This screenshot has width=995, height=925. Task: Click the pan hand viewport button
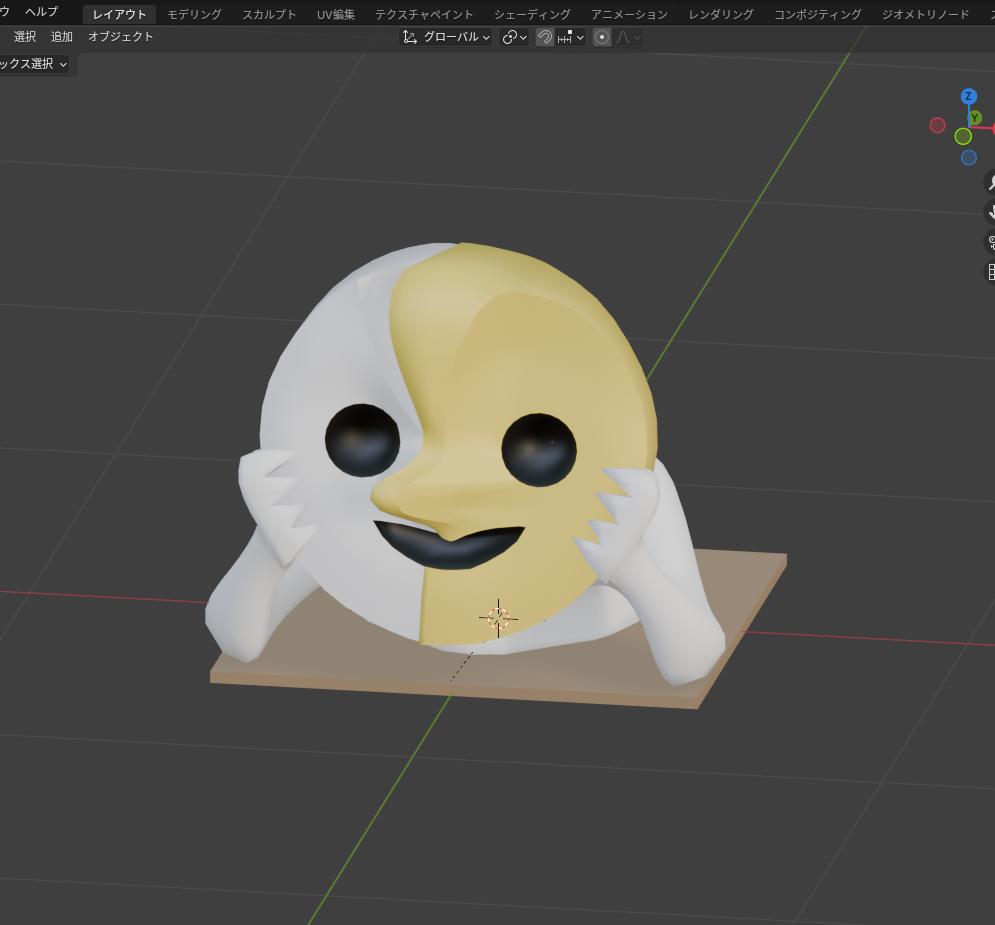(989, 211)
